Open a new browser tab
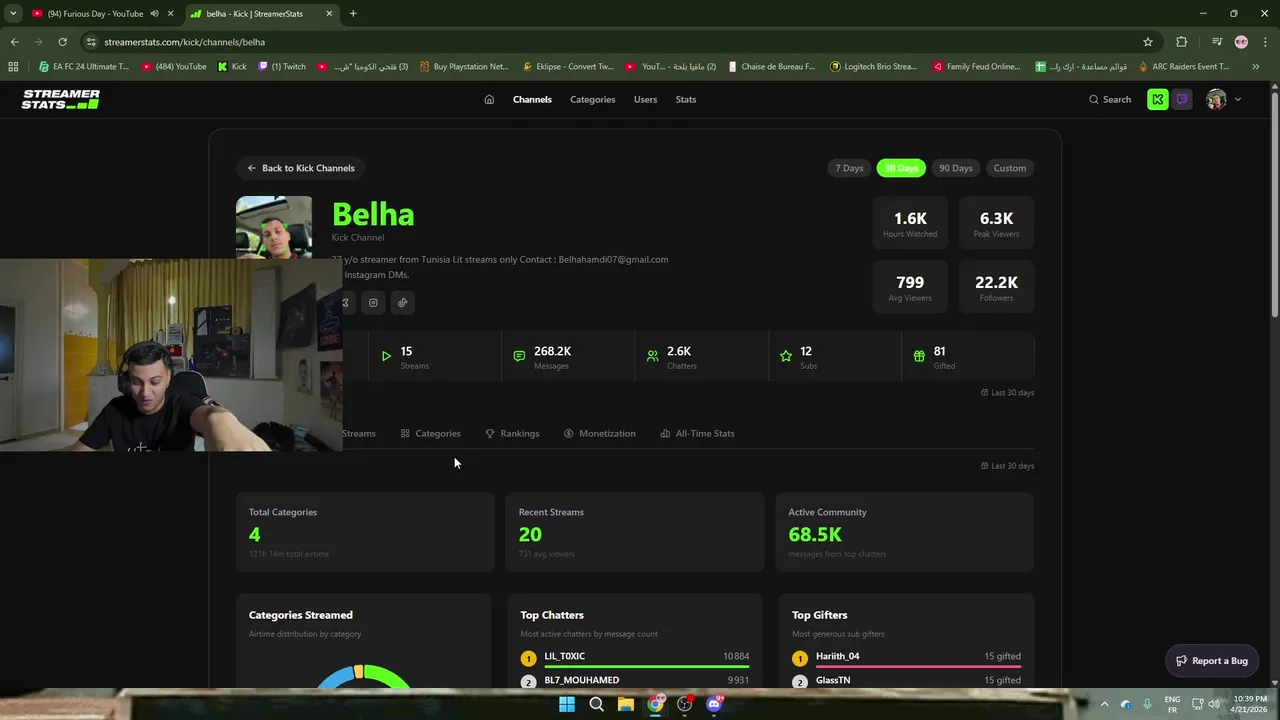The width and height of the screenshot is (1280, 720). point(353,14)
